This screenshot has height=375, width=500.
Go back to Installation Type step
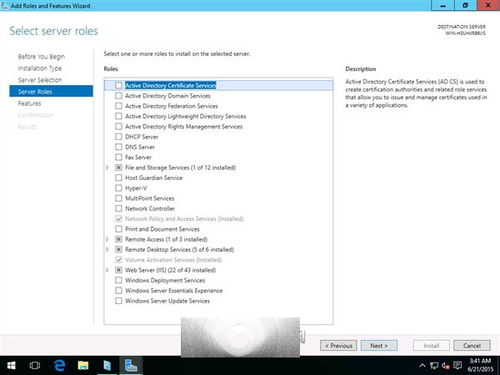pos(40,68)
